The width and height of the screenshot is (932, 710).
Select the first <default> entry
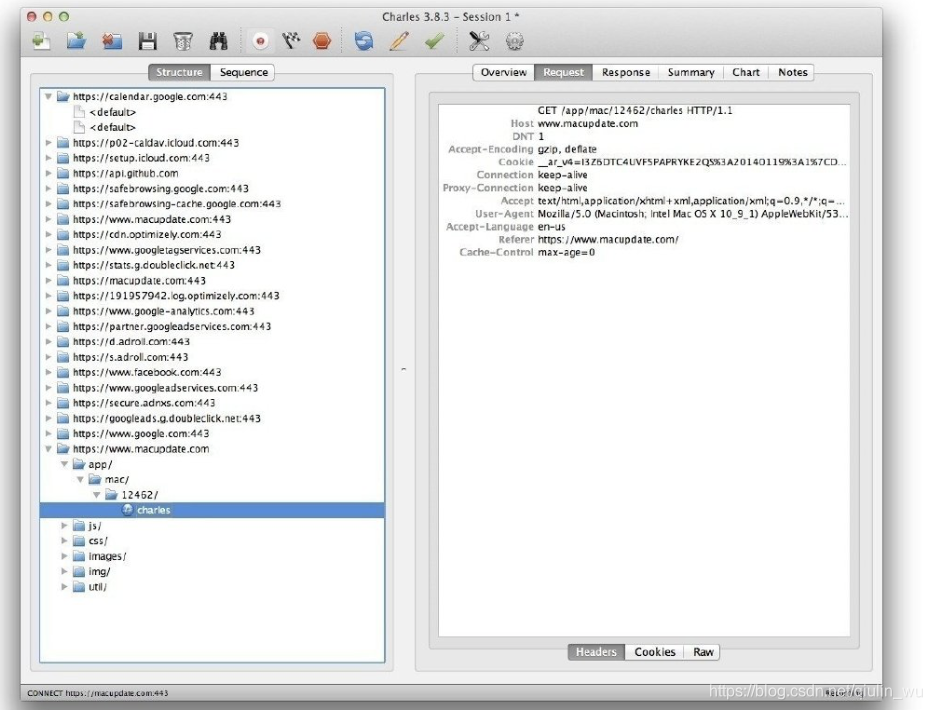pos(212,112)
